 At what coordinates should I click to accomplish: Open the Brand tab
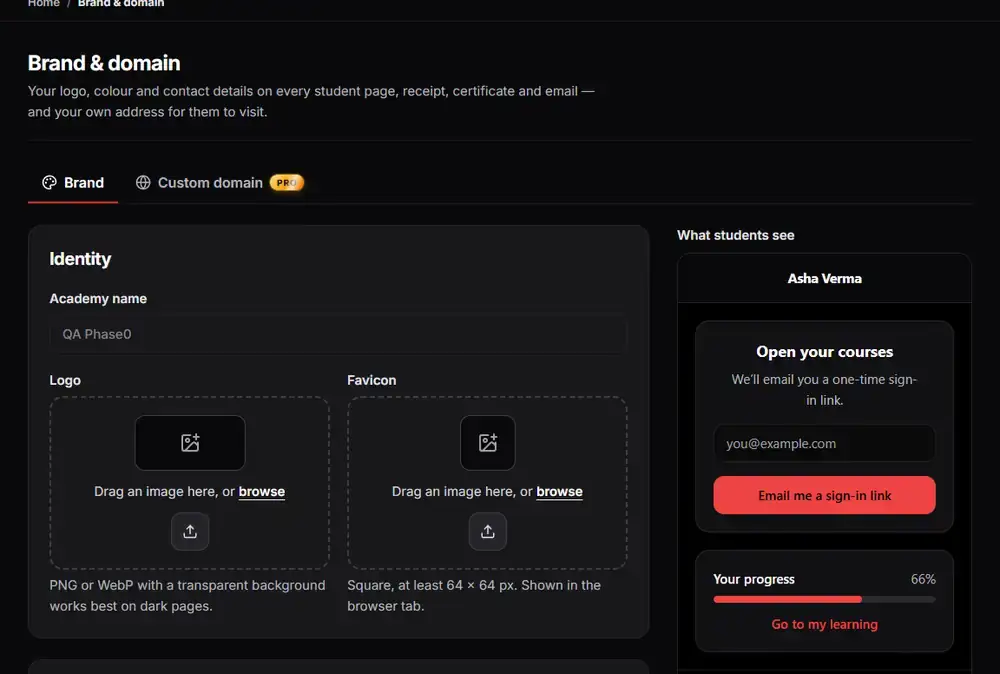[73, 183]
